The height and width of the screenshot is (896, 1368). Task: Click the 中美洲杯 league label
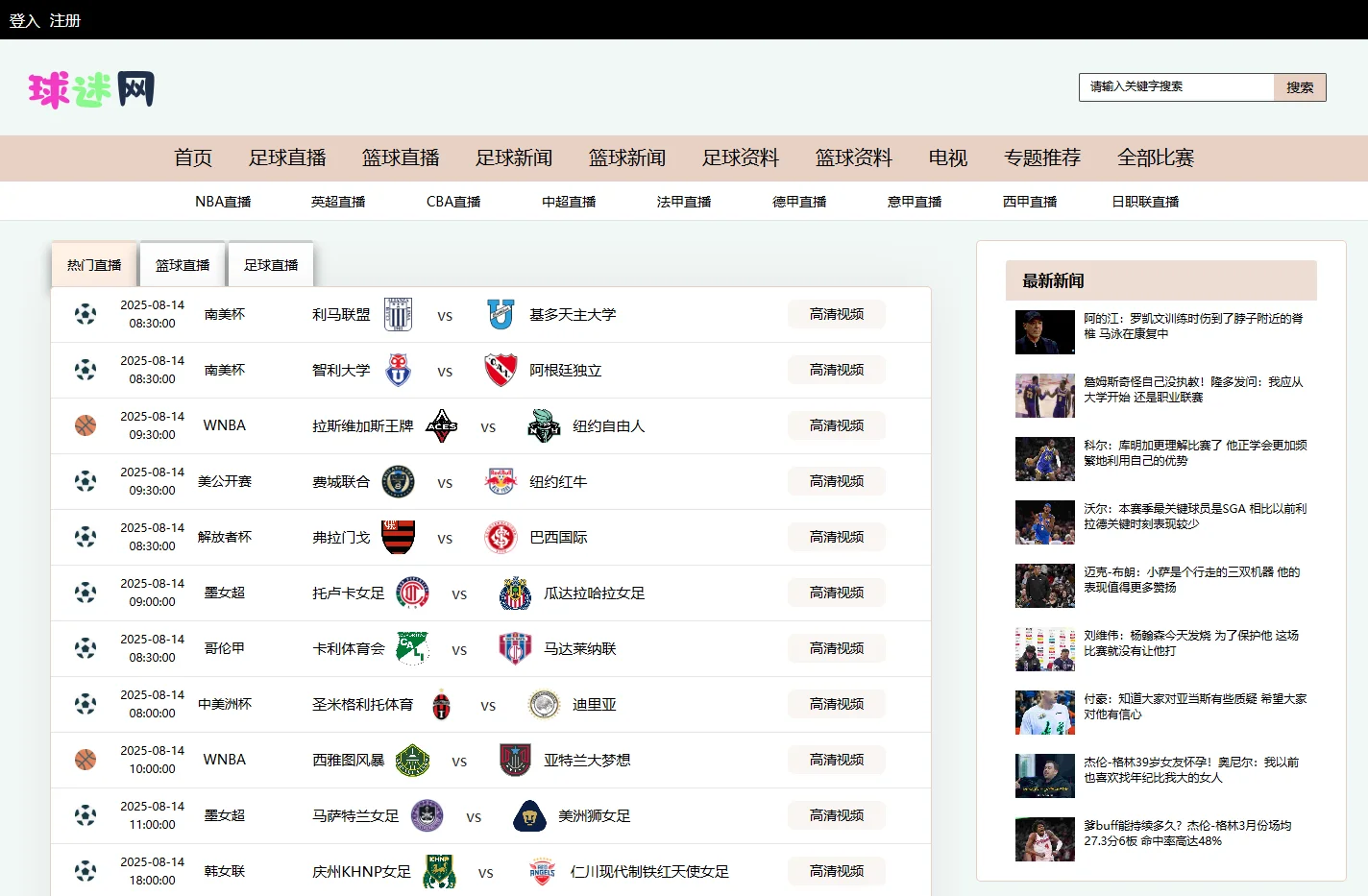point(225,704)
